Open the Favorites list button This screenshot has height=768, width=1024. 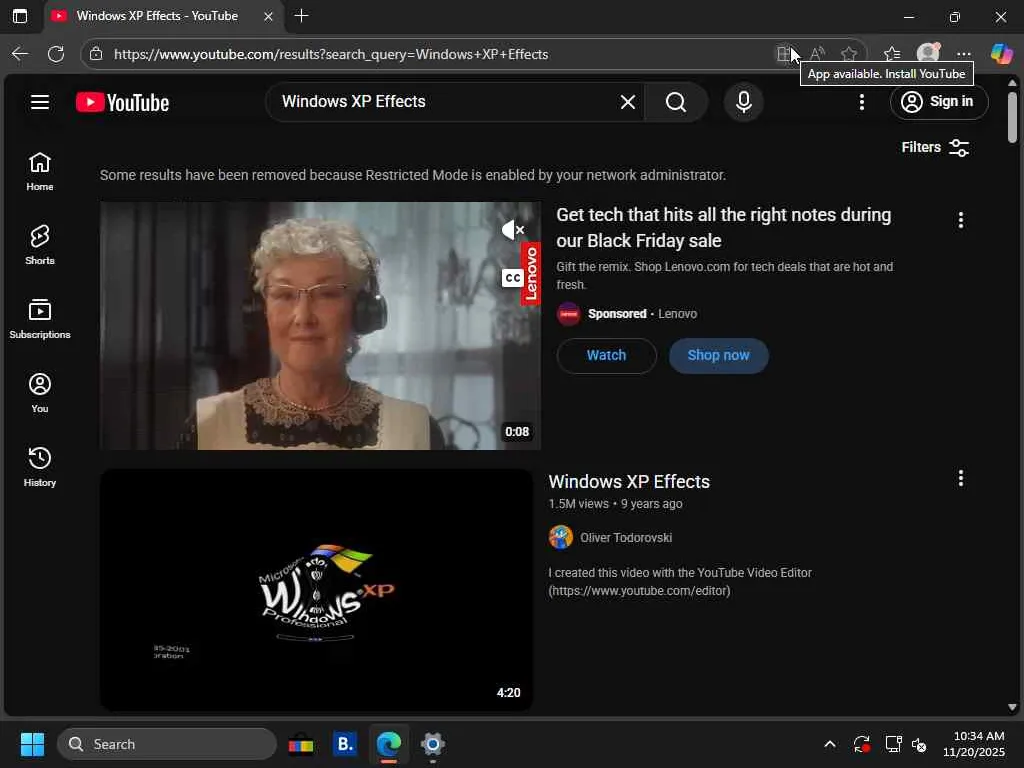pos(892,54)
